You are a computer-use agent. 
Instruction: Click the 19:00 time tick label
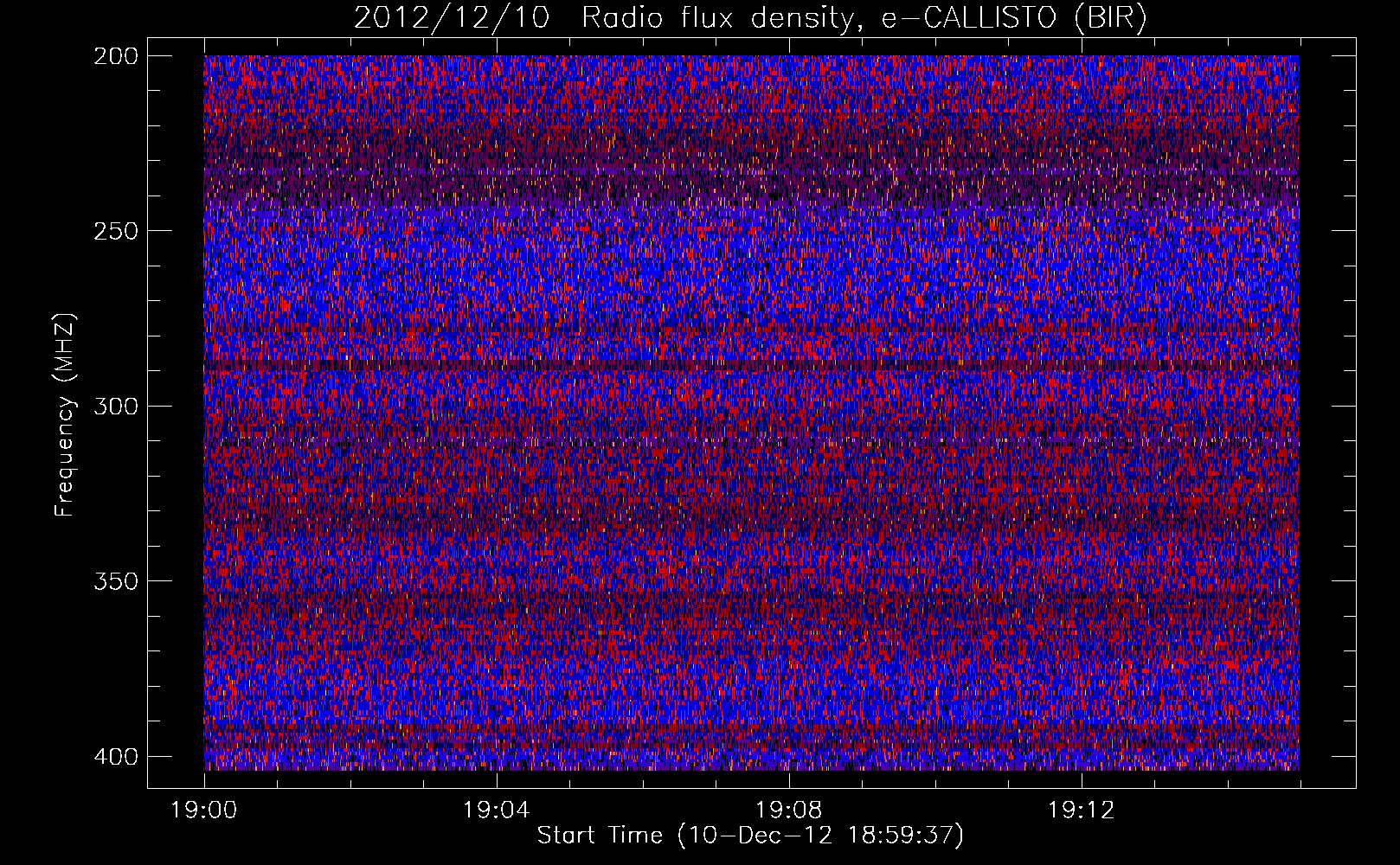click(204, 811)
